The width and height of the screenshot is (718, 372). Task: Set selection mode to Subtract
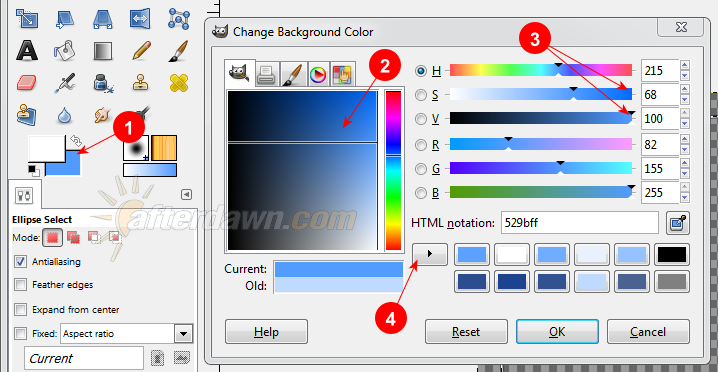[94, 237]
